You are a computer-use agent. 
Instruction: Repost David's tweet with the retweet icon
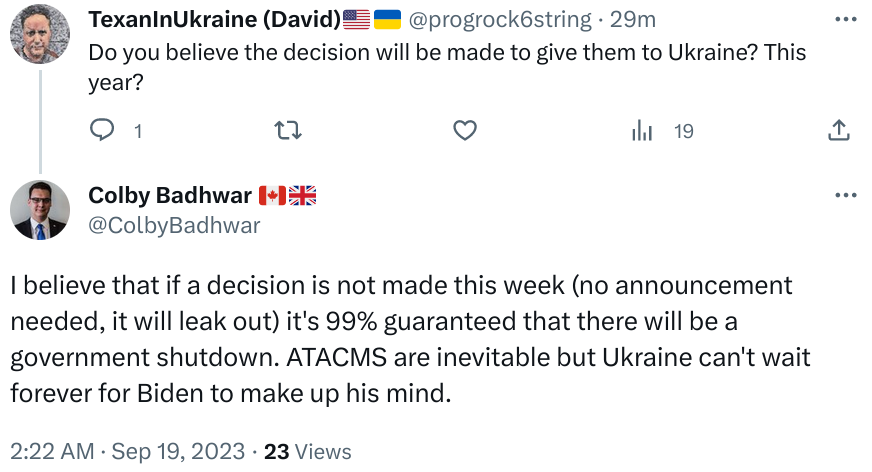[288, 130]
